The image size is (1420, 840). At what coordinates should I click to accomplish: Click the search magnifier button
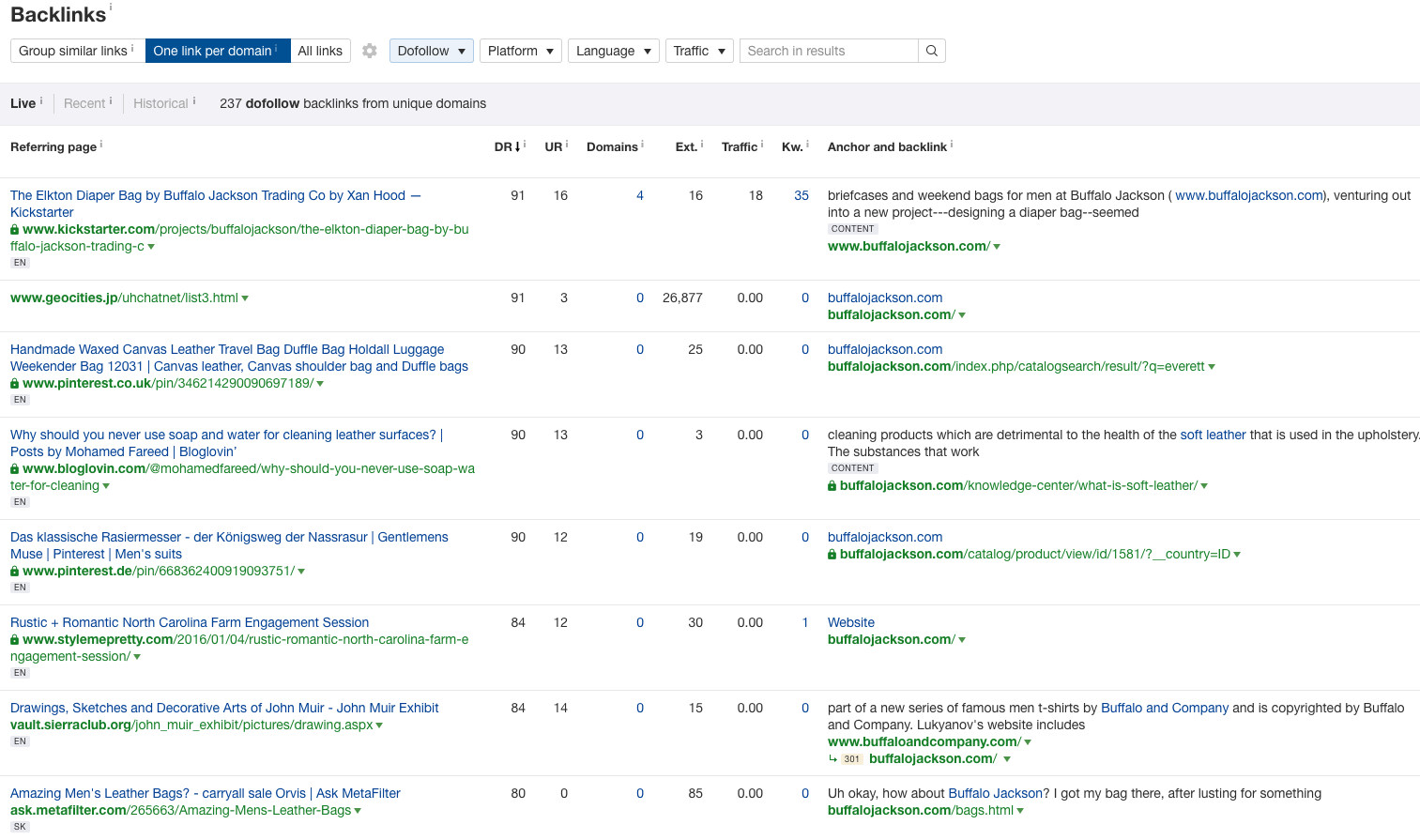point(932,51)
